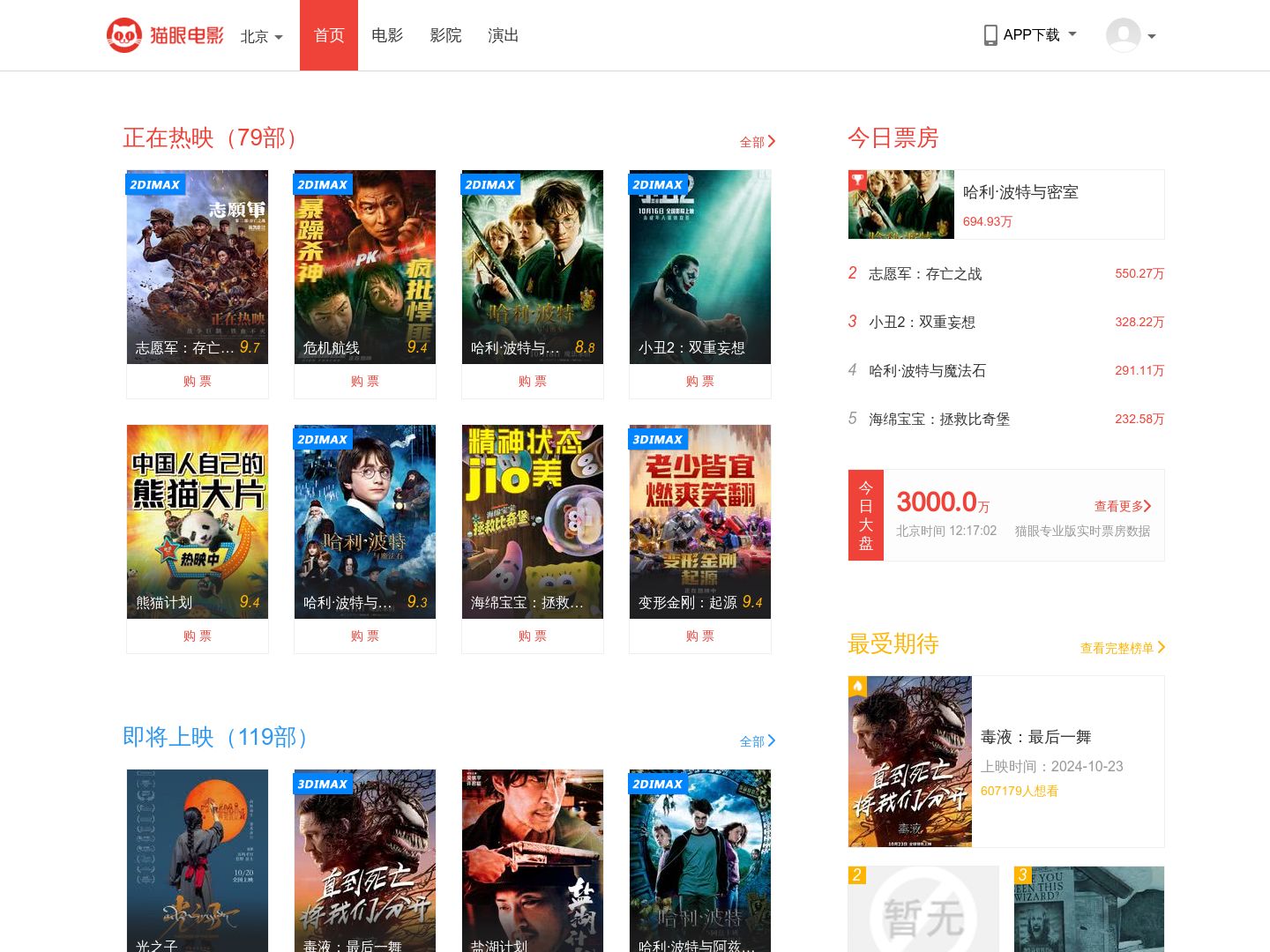Open 毒液:最后一舞 upcoming 3DIMAX poster

pos(365,860)
